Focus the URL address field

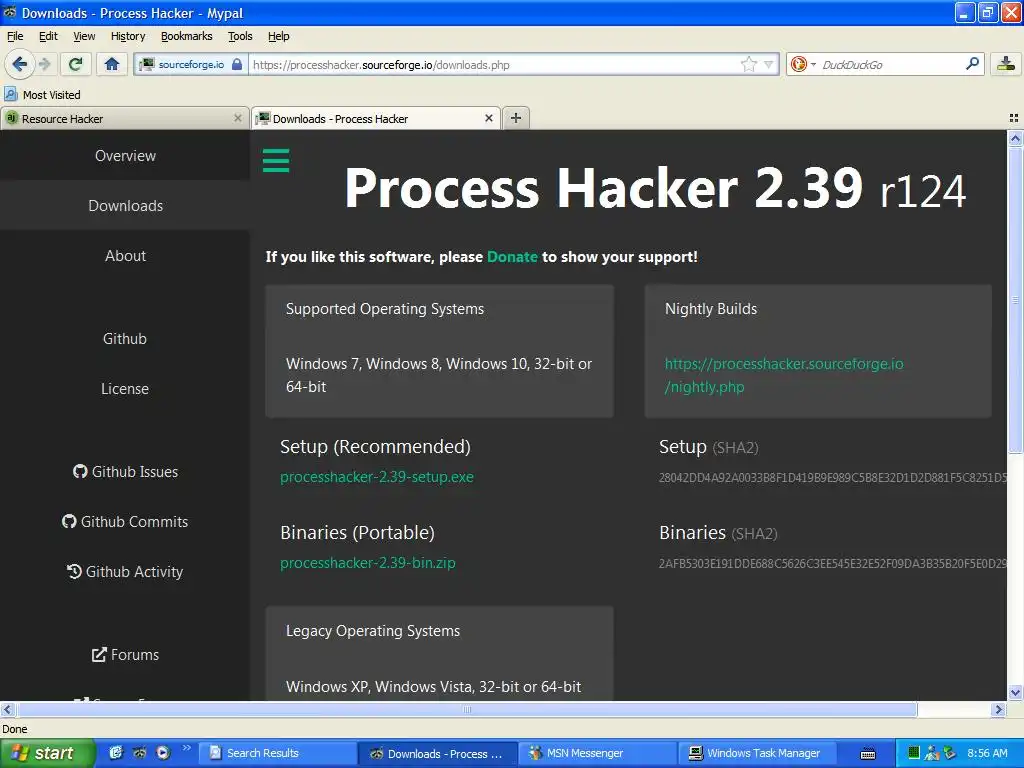point(494,65)
